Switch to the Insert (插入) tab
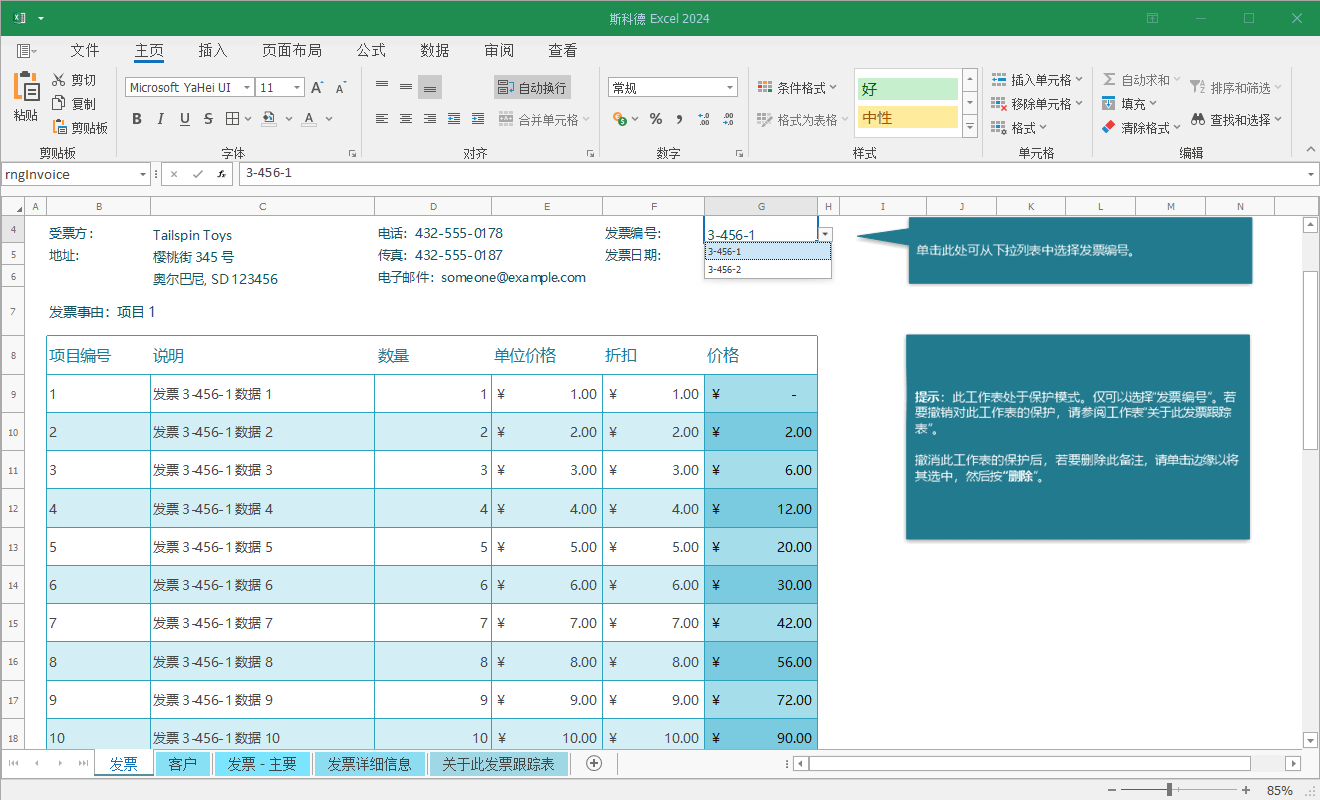The height and width of the screenshot is (800, 1320). (213, 51)
